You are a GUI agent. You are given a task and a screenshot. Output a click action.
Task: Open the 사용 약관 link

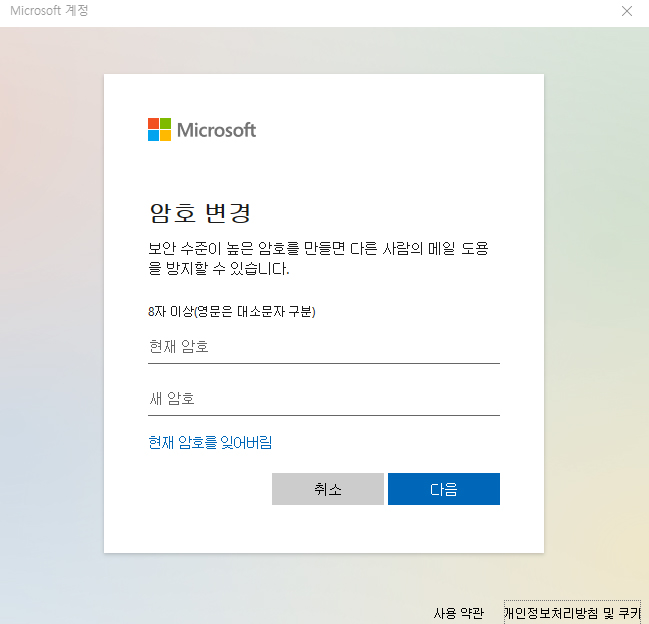459,613
